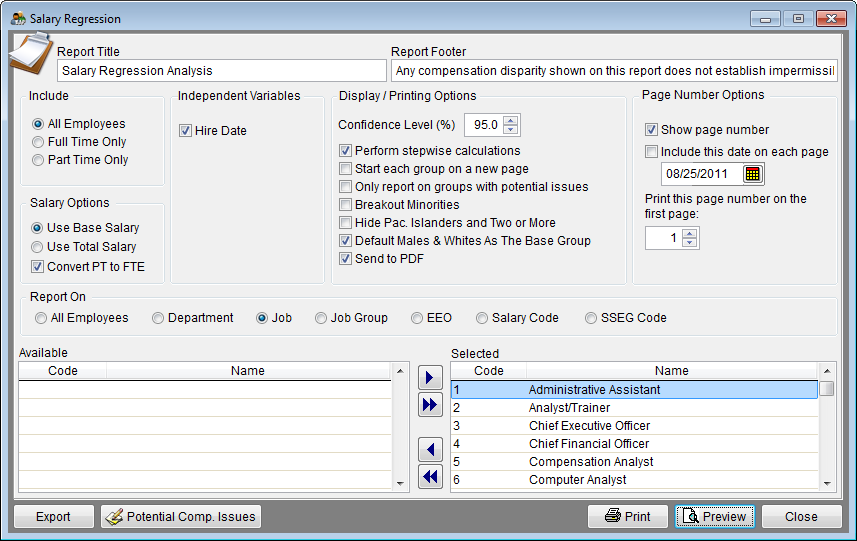Move selected item to Selected list arrow
Image resolution: width=857 pixels, height=541 pixels.
[430, 378]
